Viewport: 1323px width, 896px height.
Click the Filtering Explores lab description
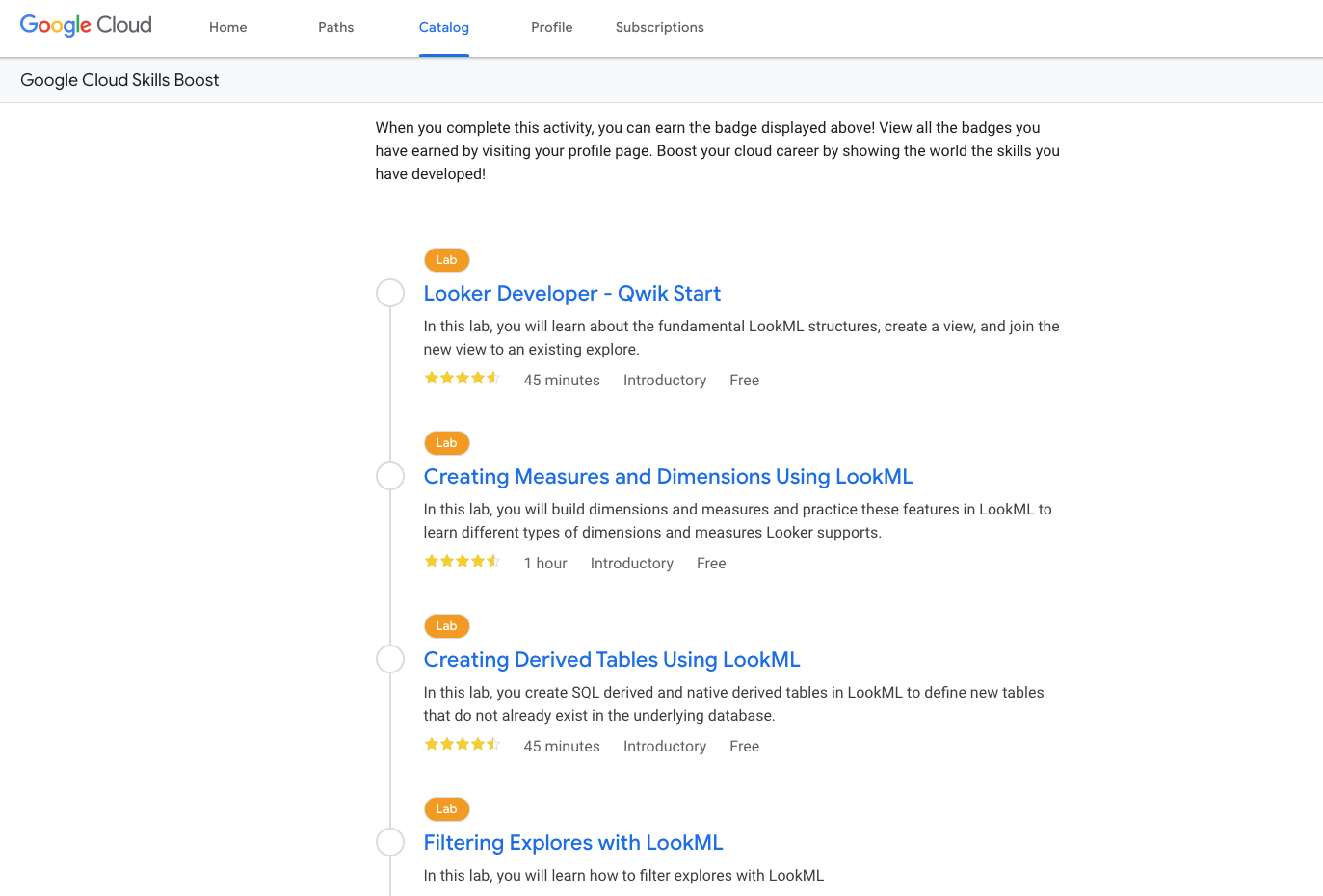624,876
